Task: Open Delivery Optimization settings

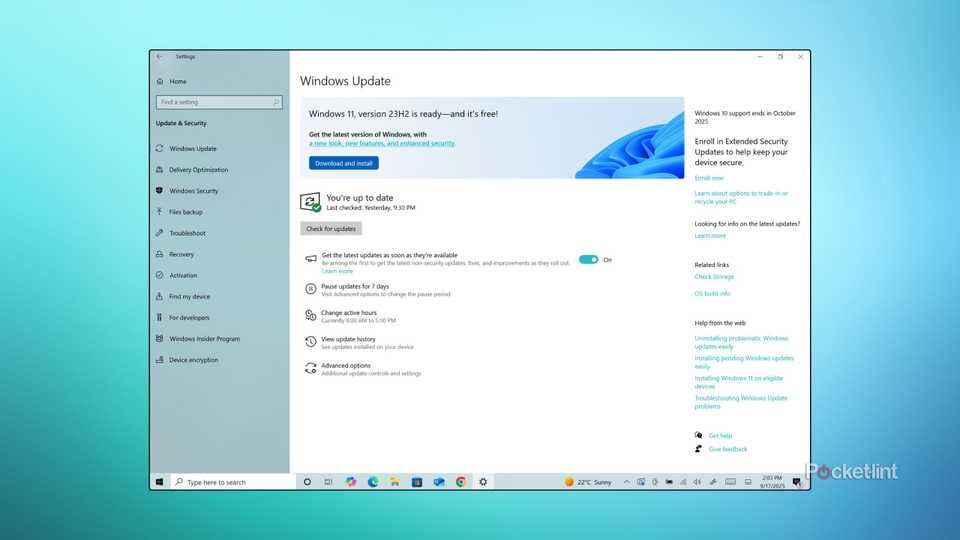Action: (x=198, y=170)
